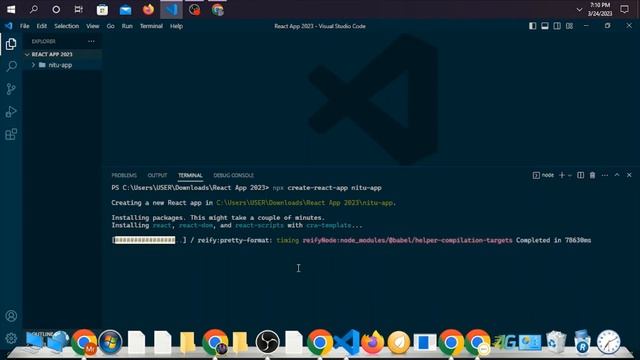Open Mail app from the taskbar
Screen dimensions: 640x360
coord(125,9)
